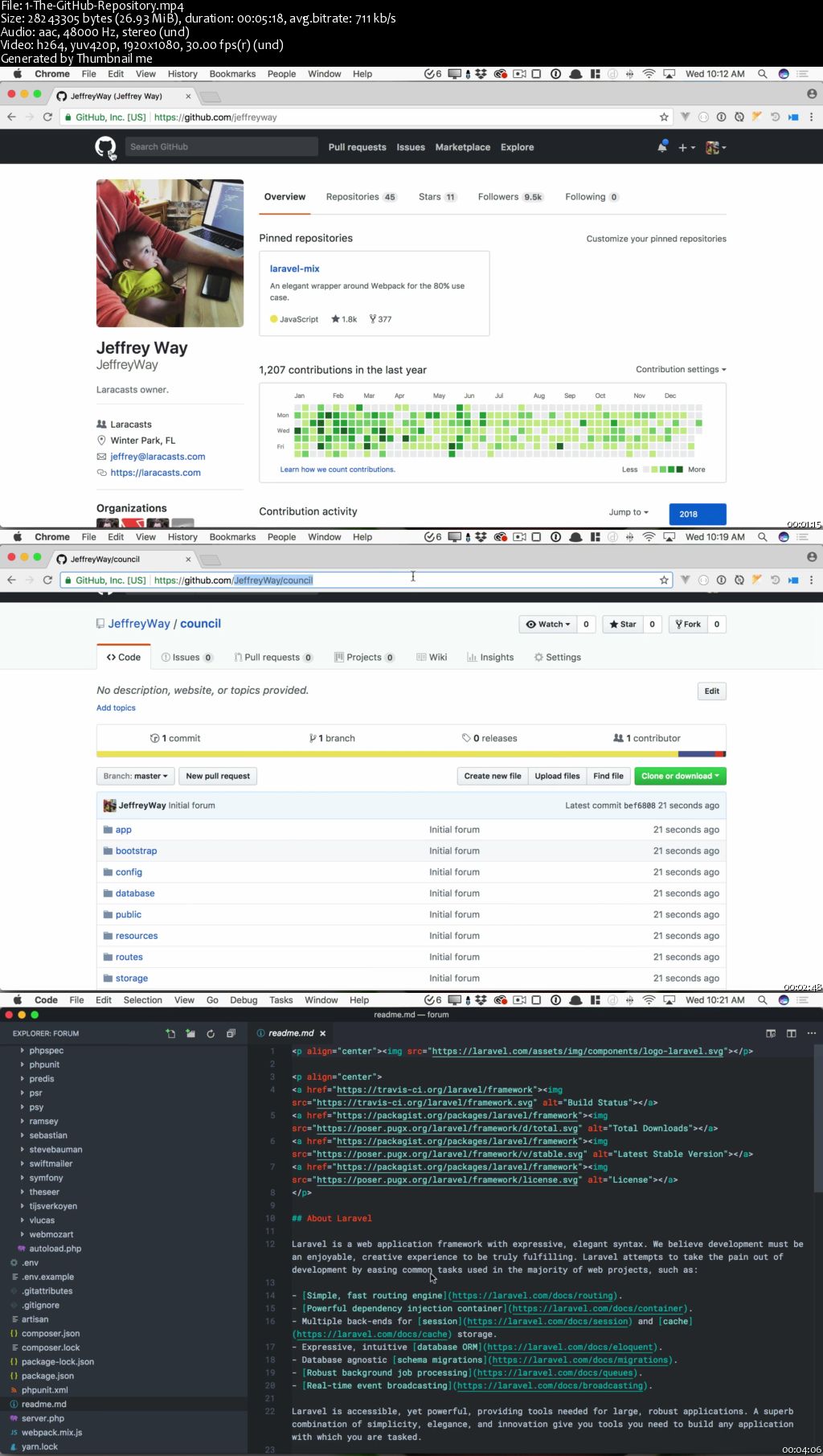Image resolution: width=823 pixels, height=1456 pixels.
Task: Switch to the Stars 11 tab
Action: [437, 197]
